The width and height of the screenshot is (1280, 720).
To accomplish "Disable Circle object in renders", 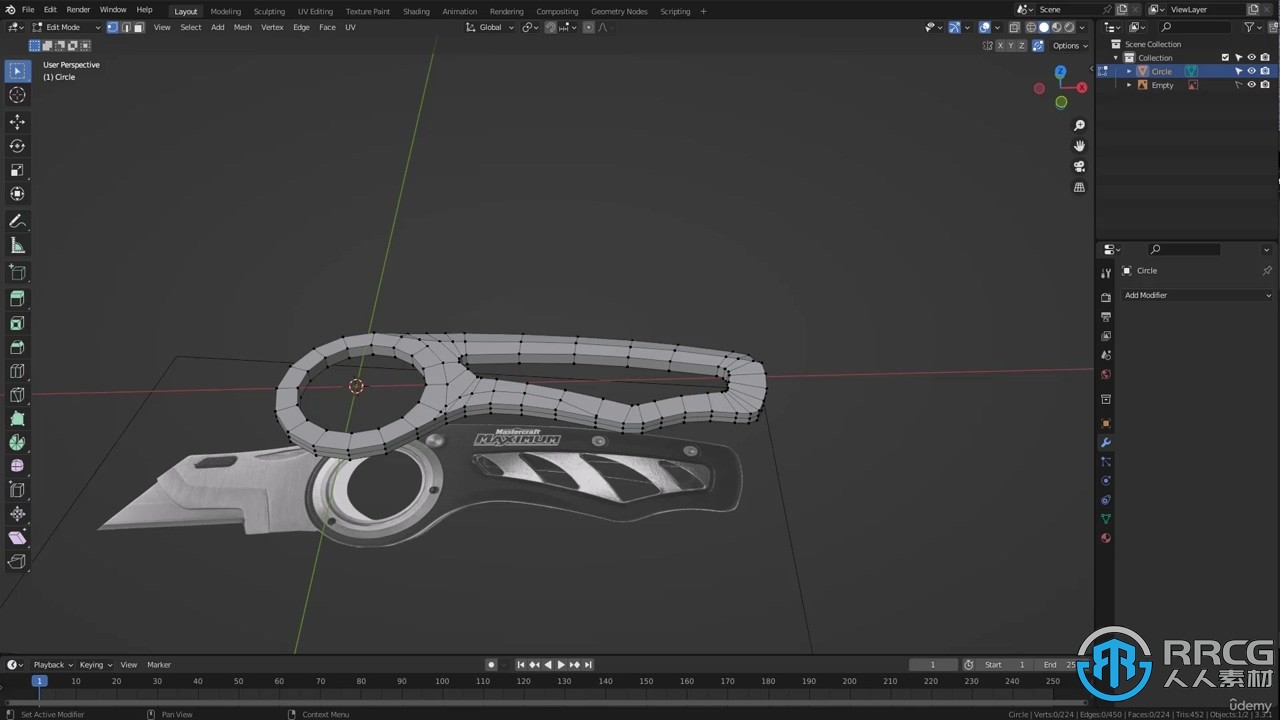I will pos(1265,71).
